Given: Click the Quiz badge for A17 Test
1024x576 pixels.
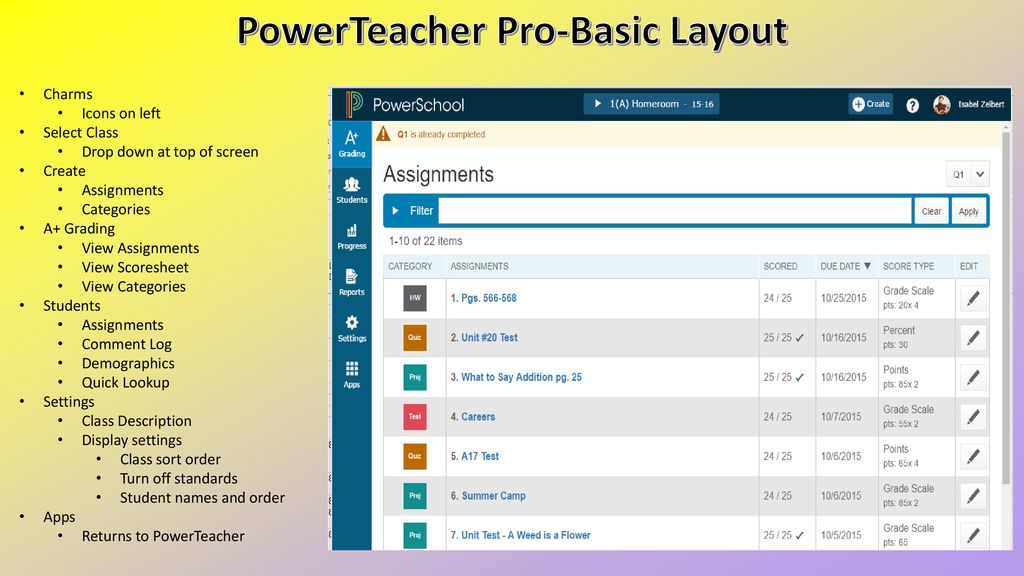Looking at the screenshot, I should pos(415,456).
